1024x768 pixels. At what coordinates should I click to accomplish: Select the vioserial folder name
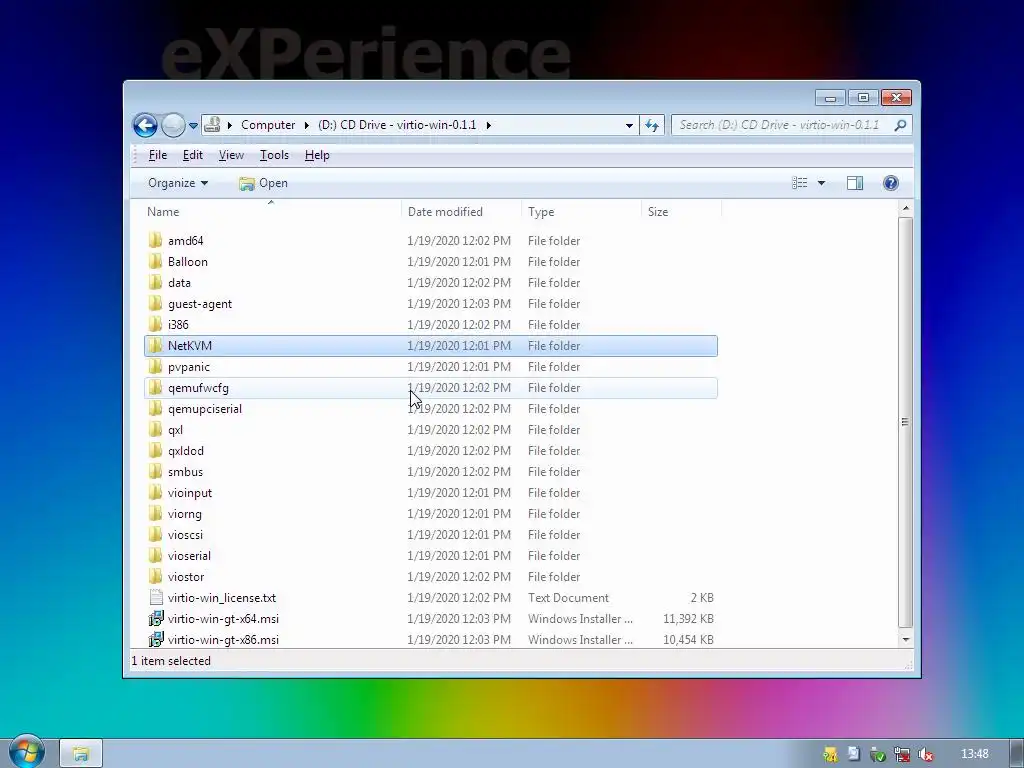coord(189,556)
